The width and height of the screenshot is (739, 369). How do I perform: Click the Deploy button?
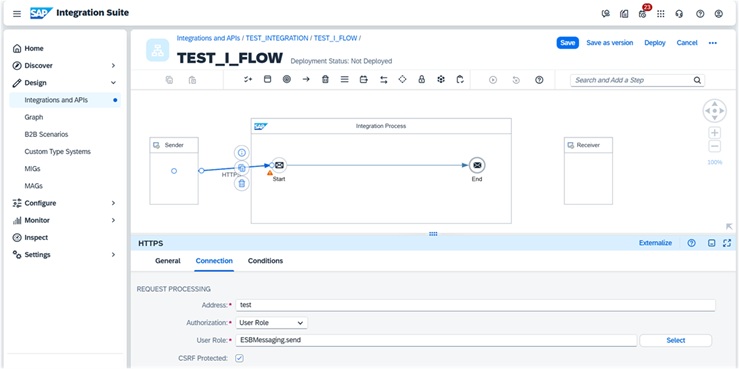click(655, 43)
